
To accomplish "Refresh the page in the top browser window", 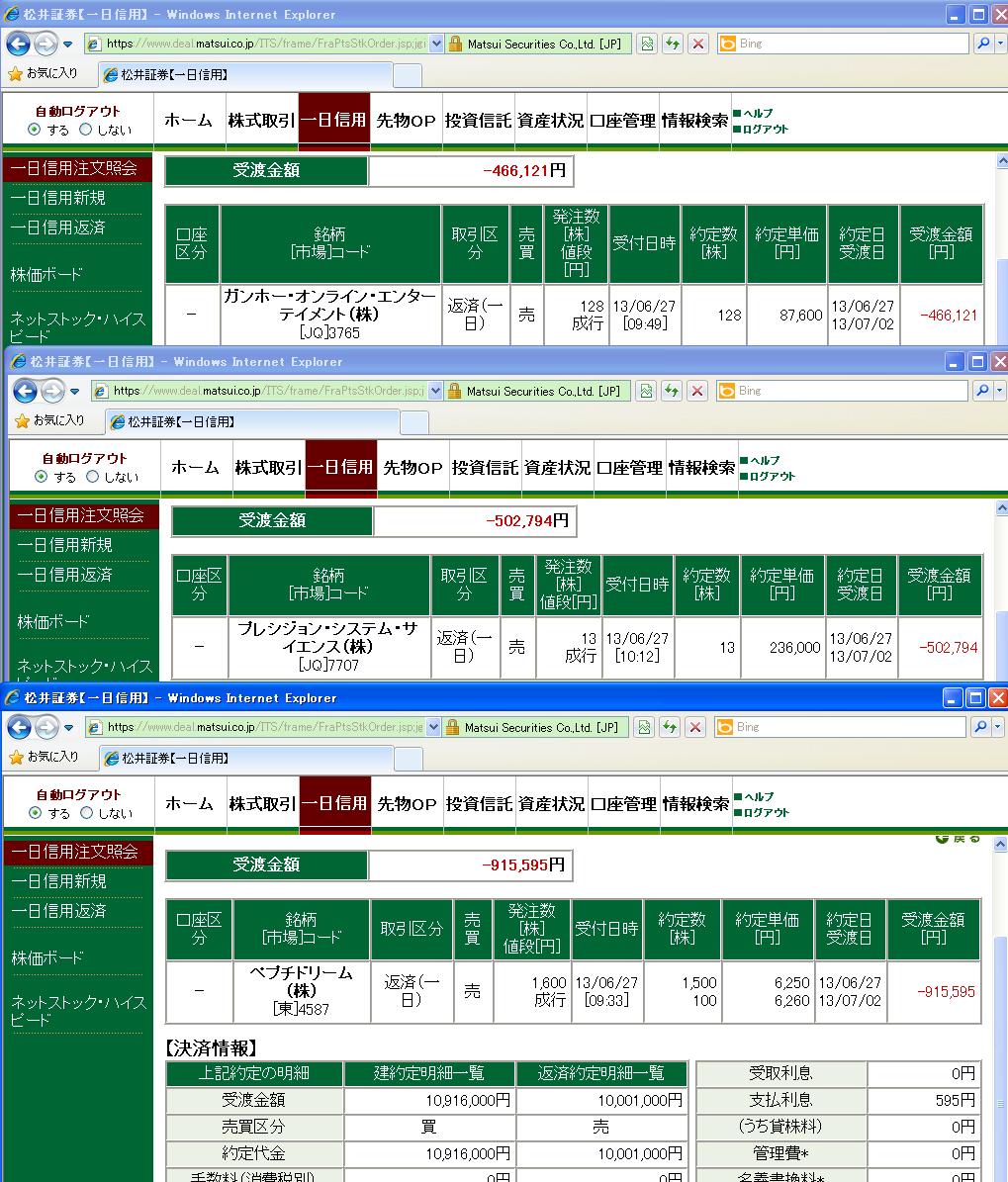I will 673,44.
